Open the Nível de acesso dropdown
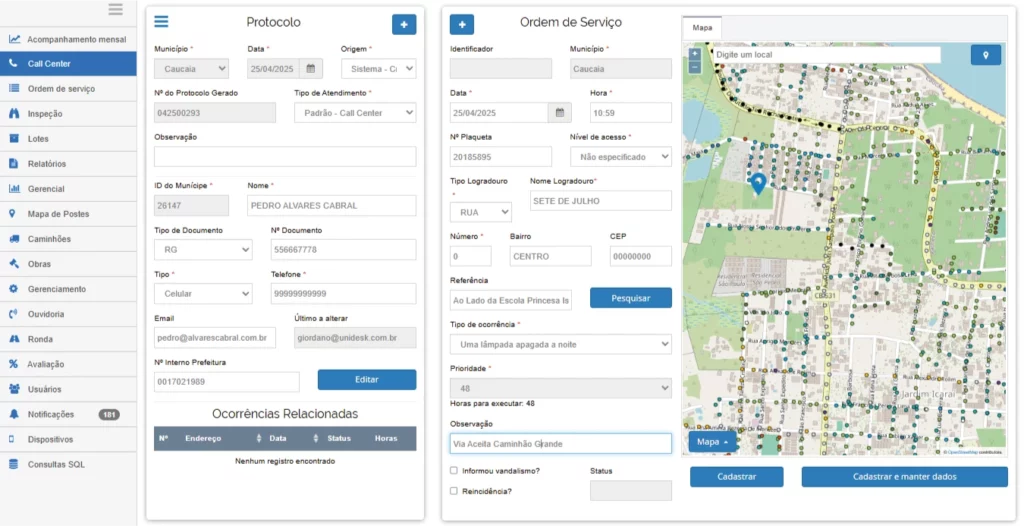The height and width of the screenshot is (526, 1024). coord(620,157)
